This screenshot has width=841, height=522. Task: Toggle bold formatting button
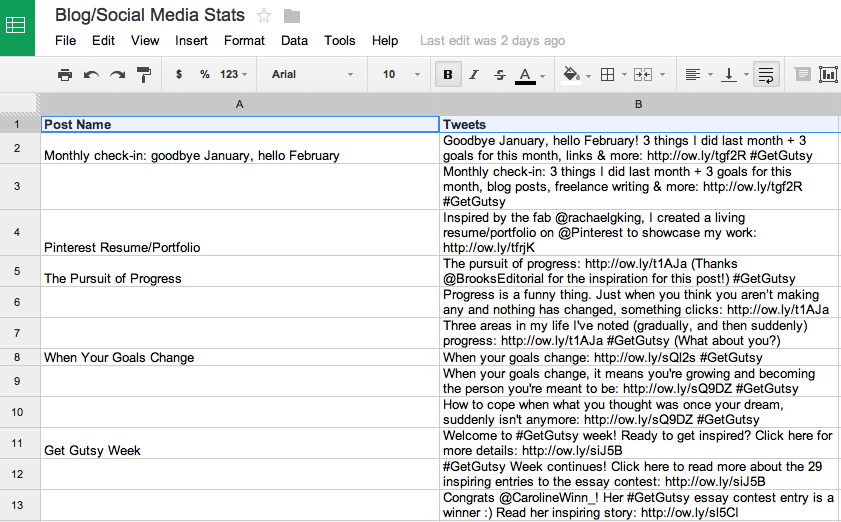tap(448, 75)
